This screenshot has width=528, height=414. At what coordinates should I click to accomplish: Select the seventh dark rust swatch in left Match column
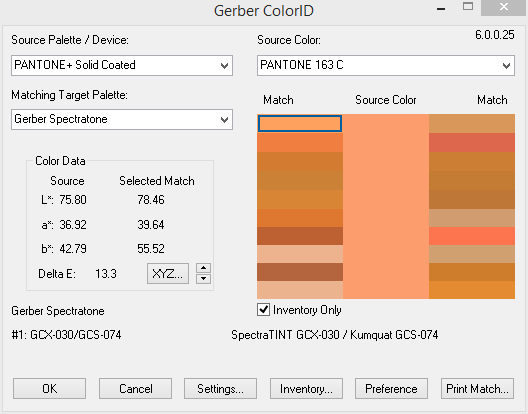click(300, 236)
